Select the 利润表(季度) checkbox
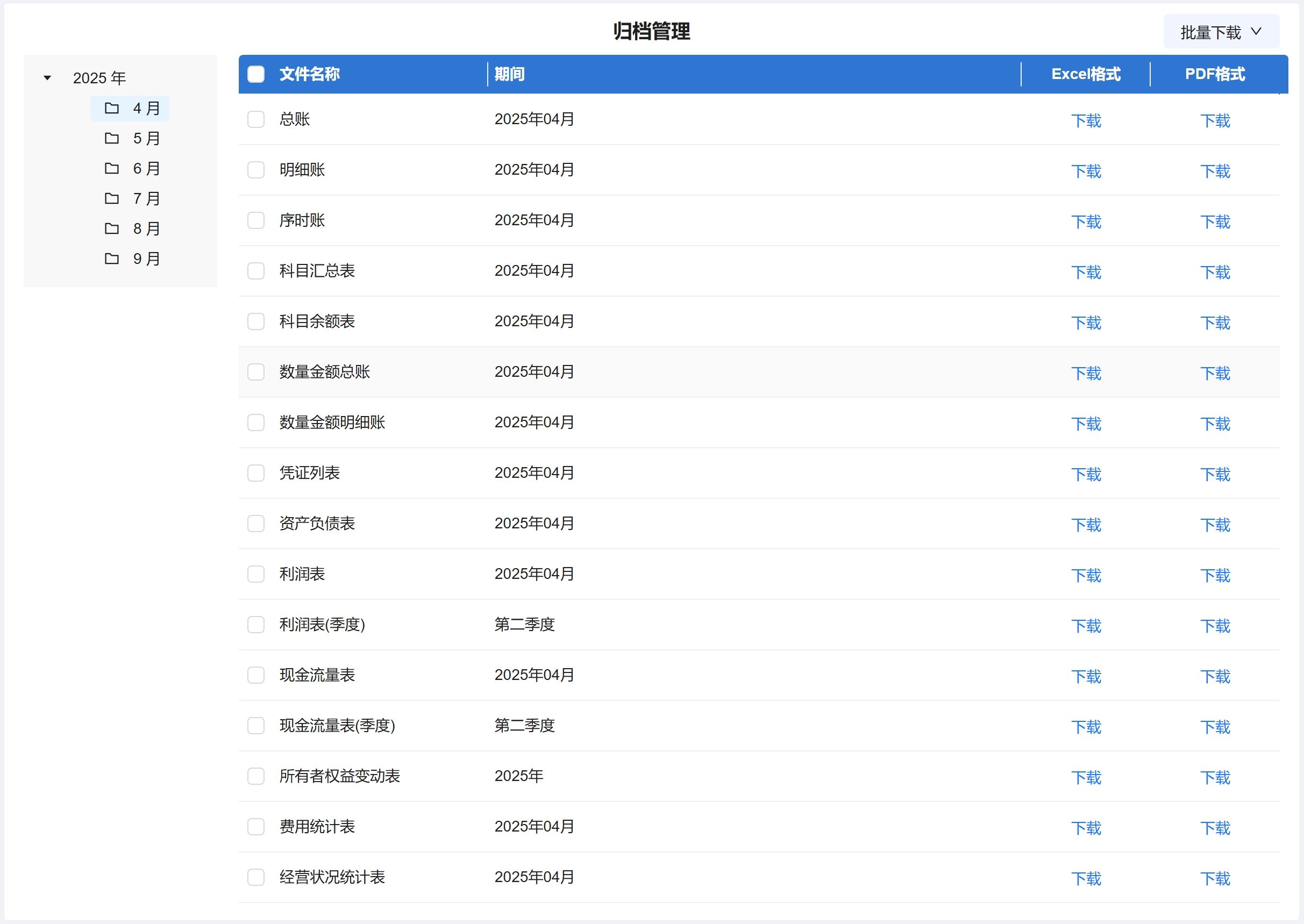1304x924 pixels. 256,625
